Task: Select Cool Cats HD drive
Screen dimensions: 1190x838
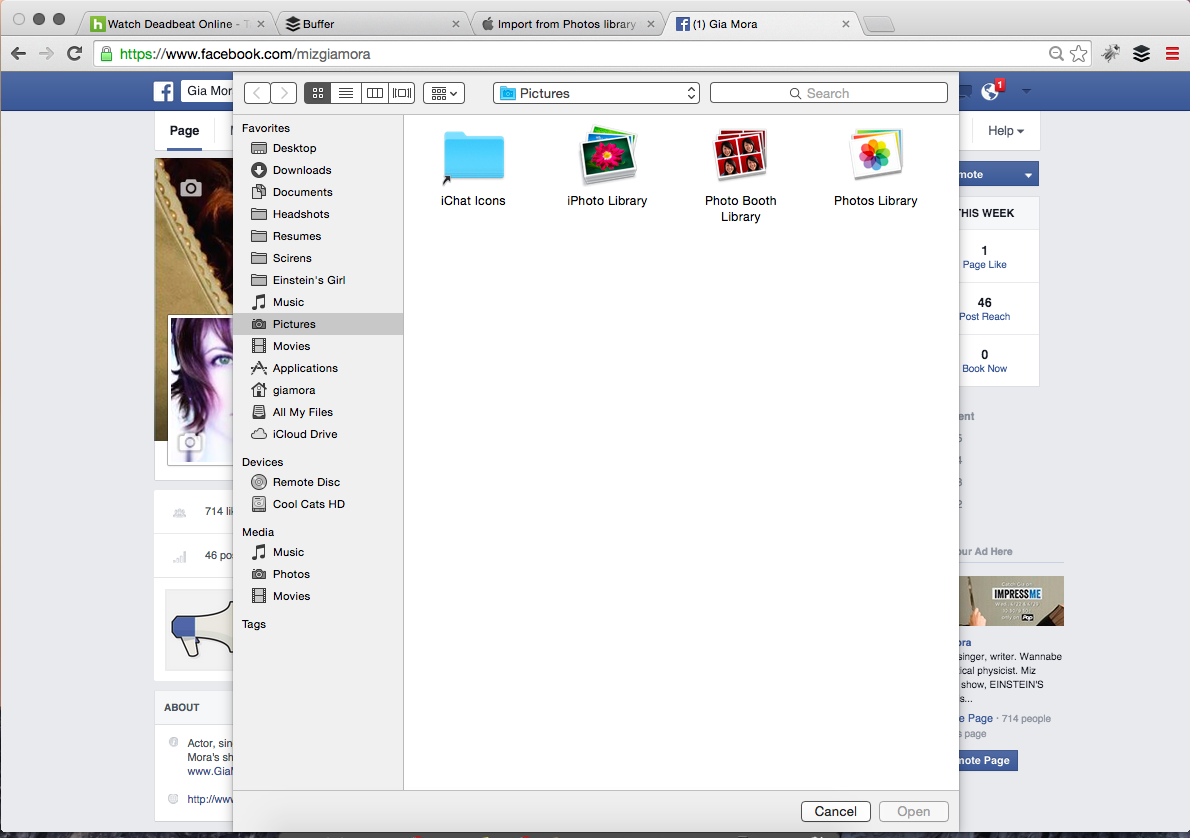Action: coord(319,504)
